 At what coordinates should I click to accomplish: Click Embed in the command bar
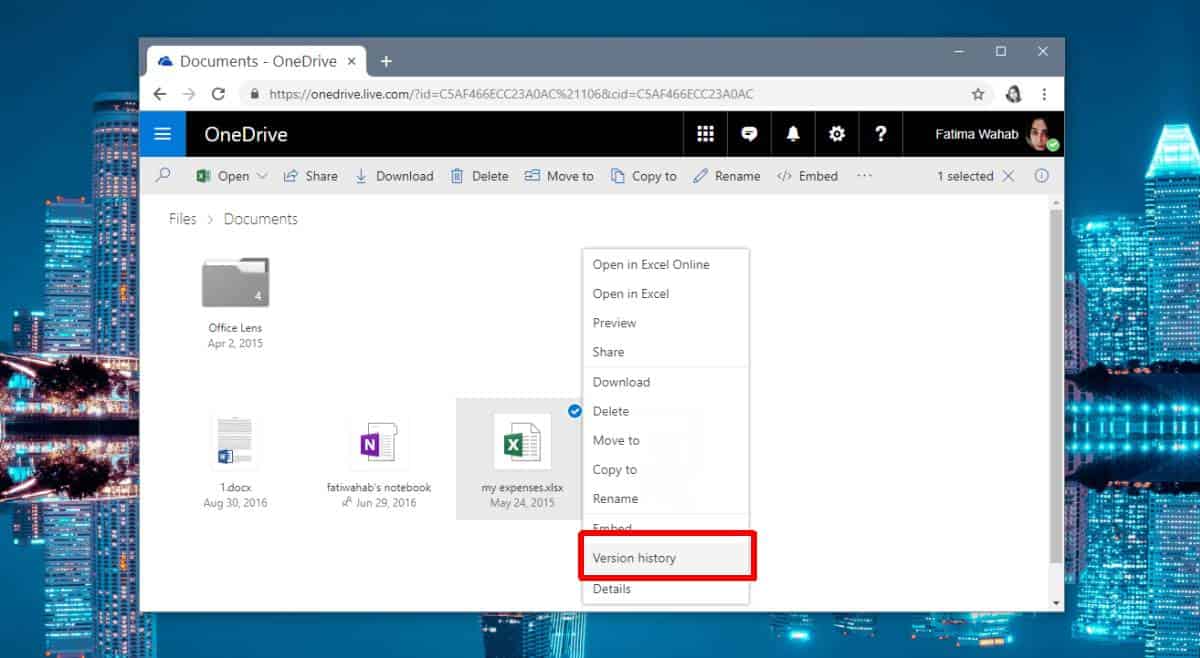[x=808, y=176]
